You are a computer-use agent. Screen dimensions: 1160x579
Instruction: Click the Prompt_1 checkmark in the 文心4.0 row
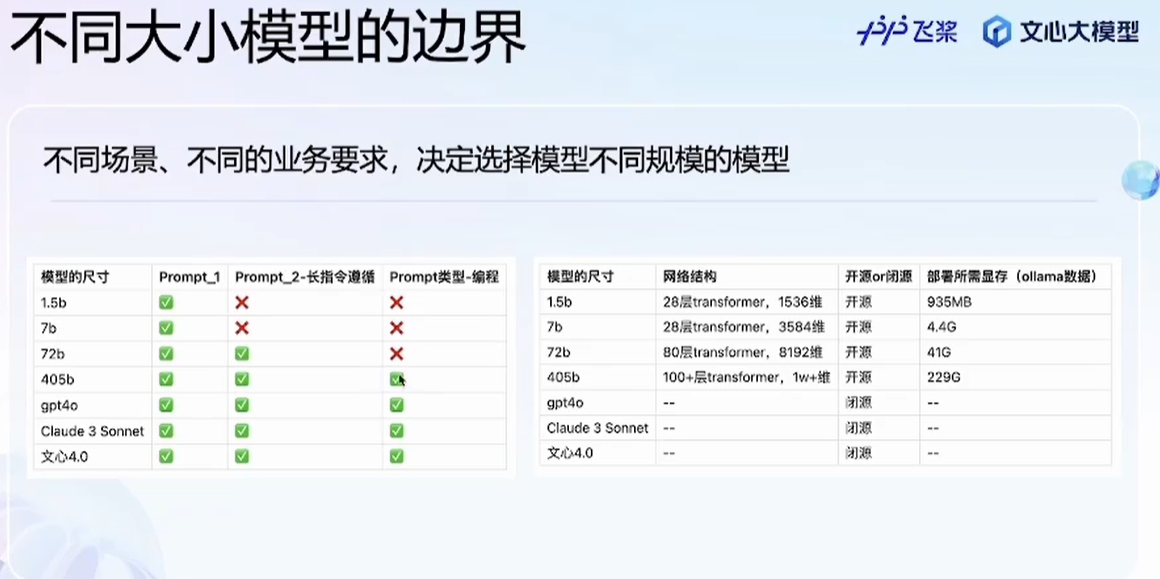(166, 456)
